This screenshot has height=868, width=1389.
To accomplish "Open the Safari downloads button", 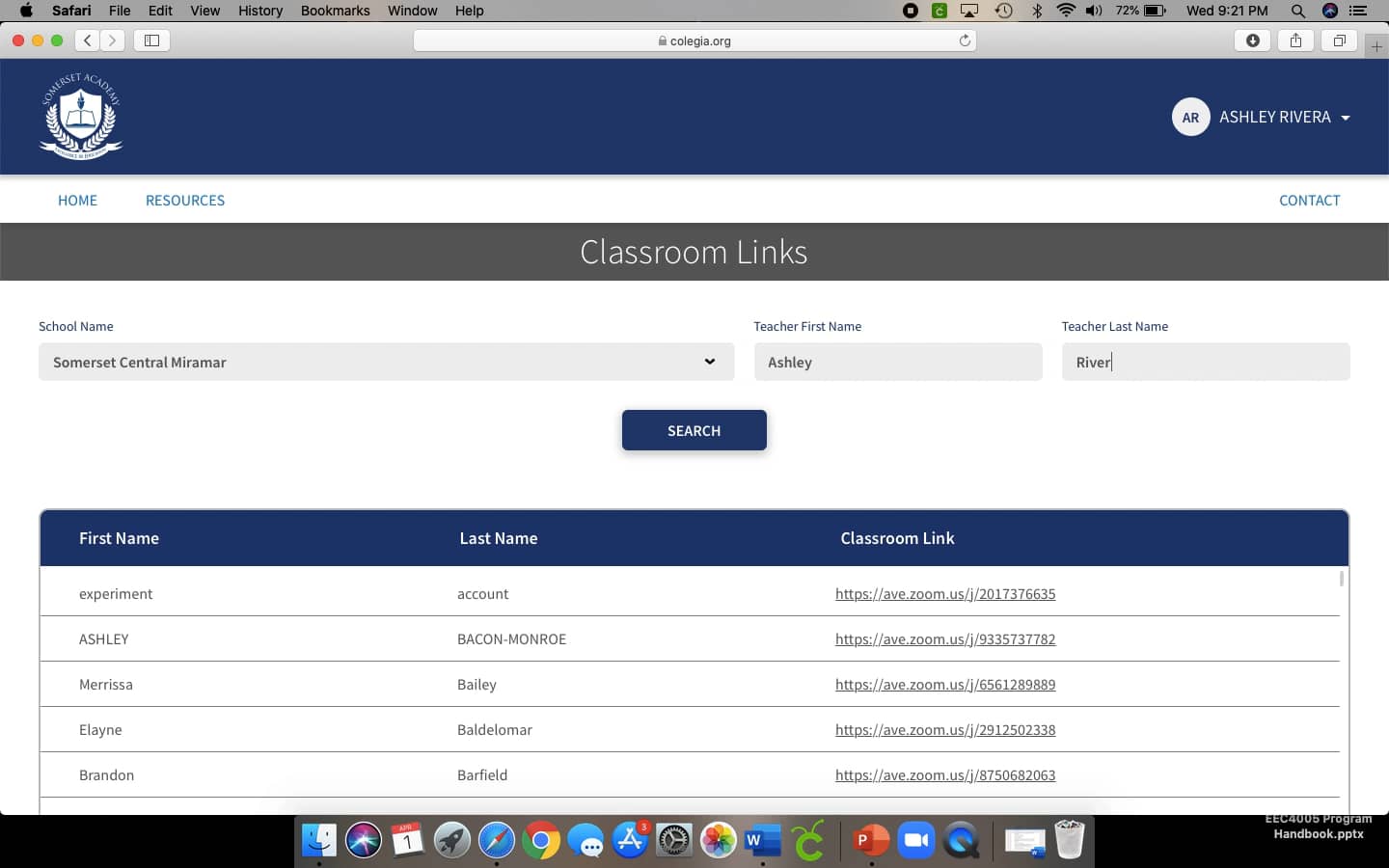I will click(x=1253, y=41).
